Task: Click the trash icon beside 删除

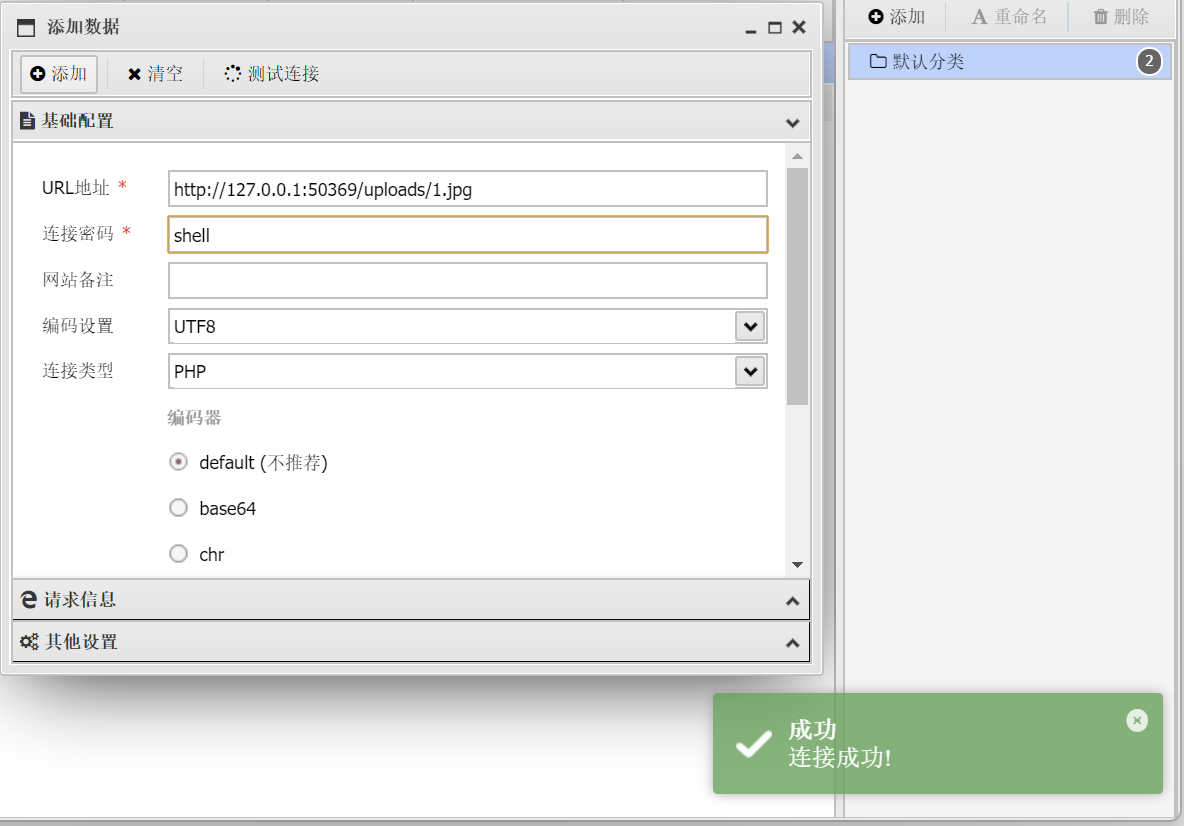Action: (1101, 17)
